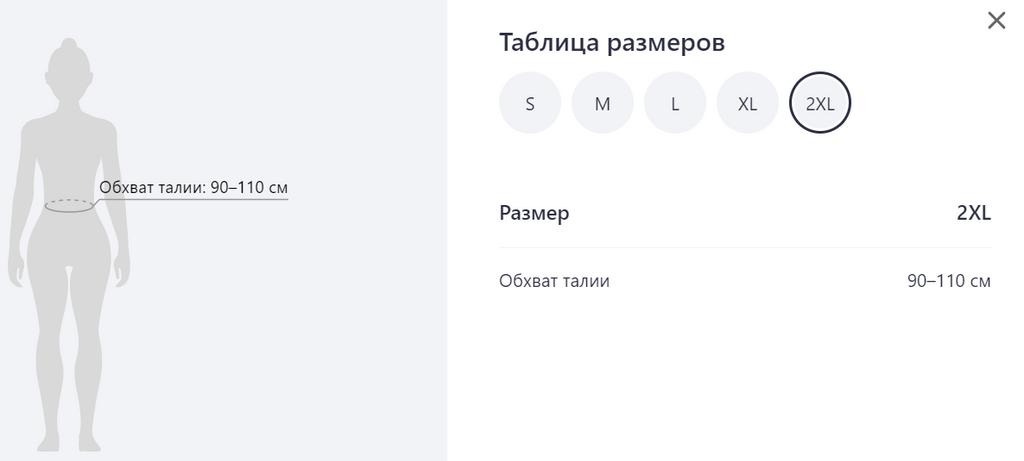Pick the XL size circle
Screen dimensions: 1024x461
(x=747, y=103)
